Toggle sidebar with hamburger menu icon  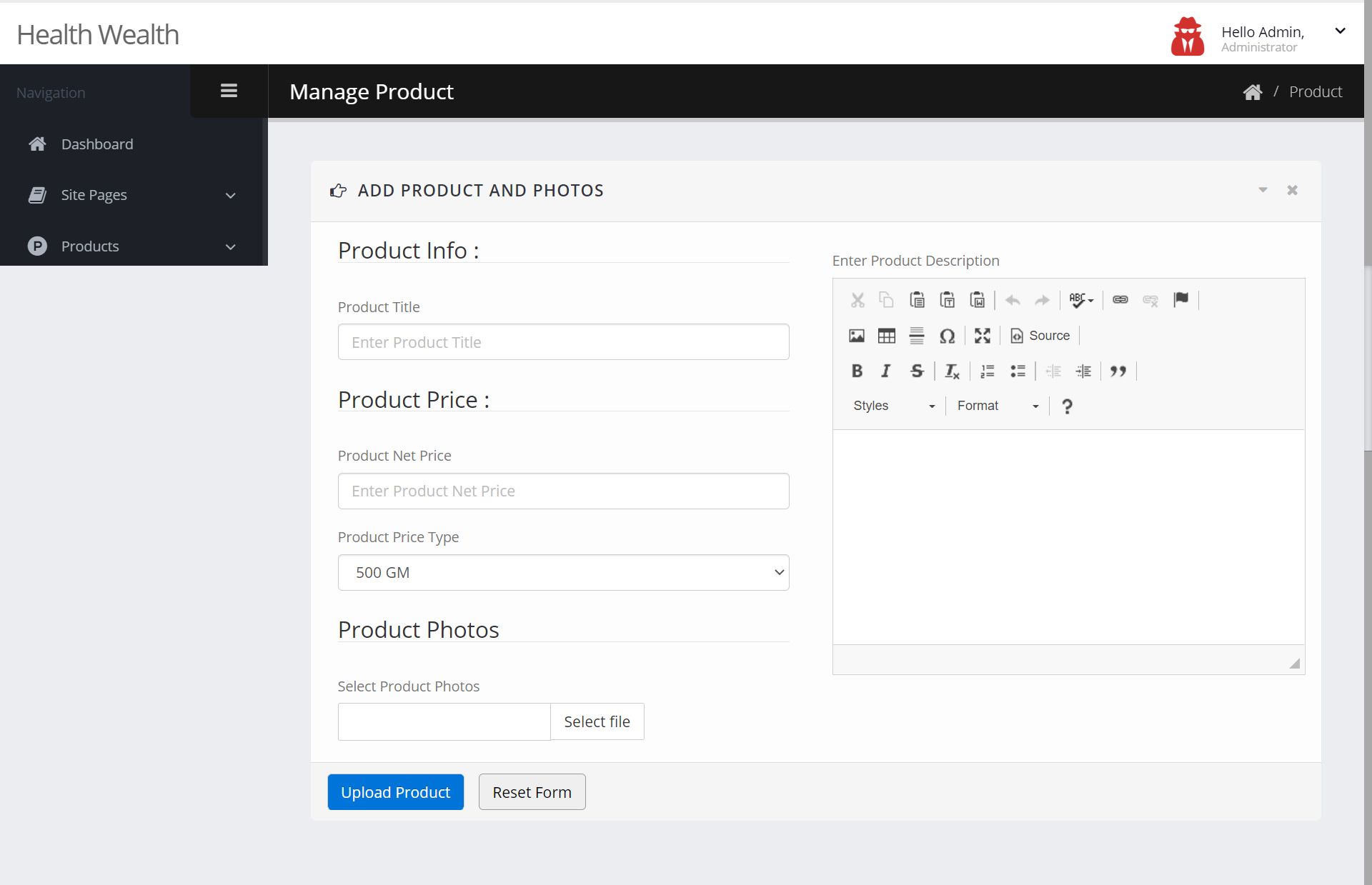tap(229, 91)
